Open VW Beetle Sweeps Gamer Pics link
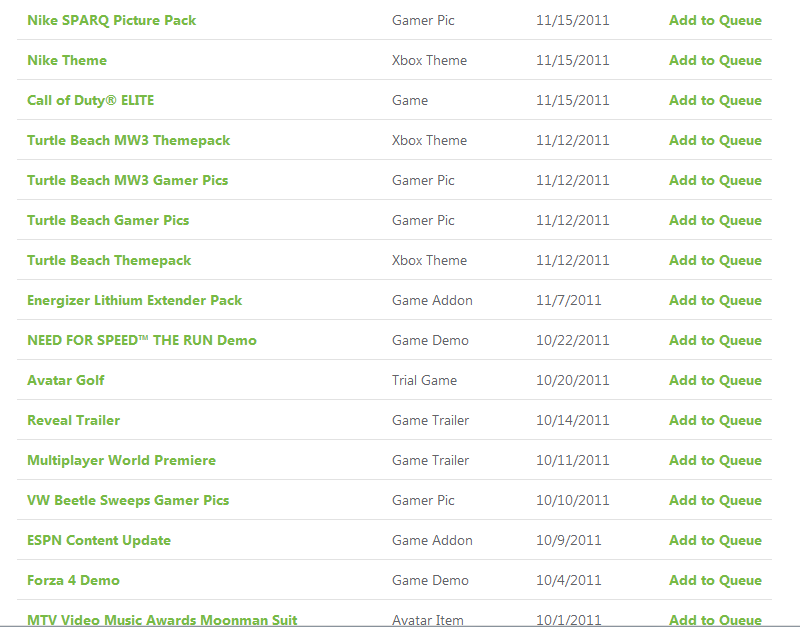 coord(128,500)
